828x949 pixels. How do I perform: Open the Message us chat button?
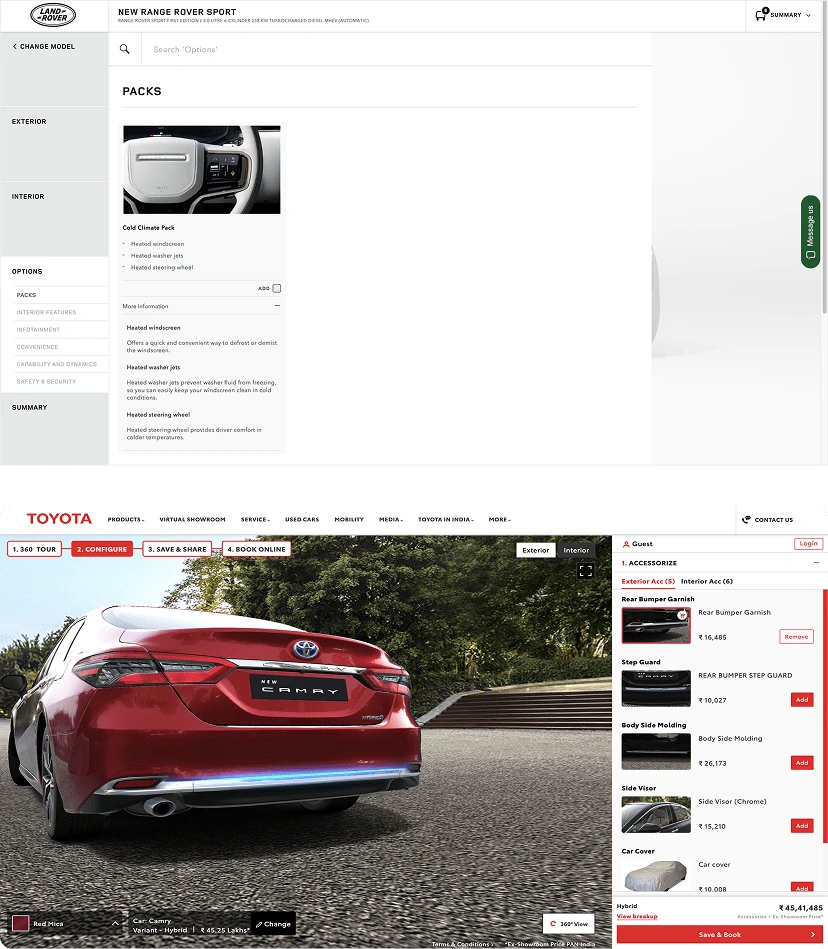pyautogui.click(x=810, y=232)
